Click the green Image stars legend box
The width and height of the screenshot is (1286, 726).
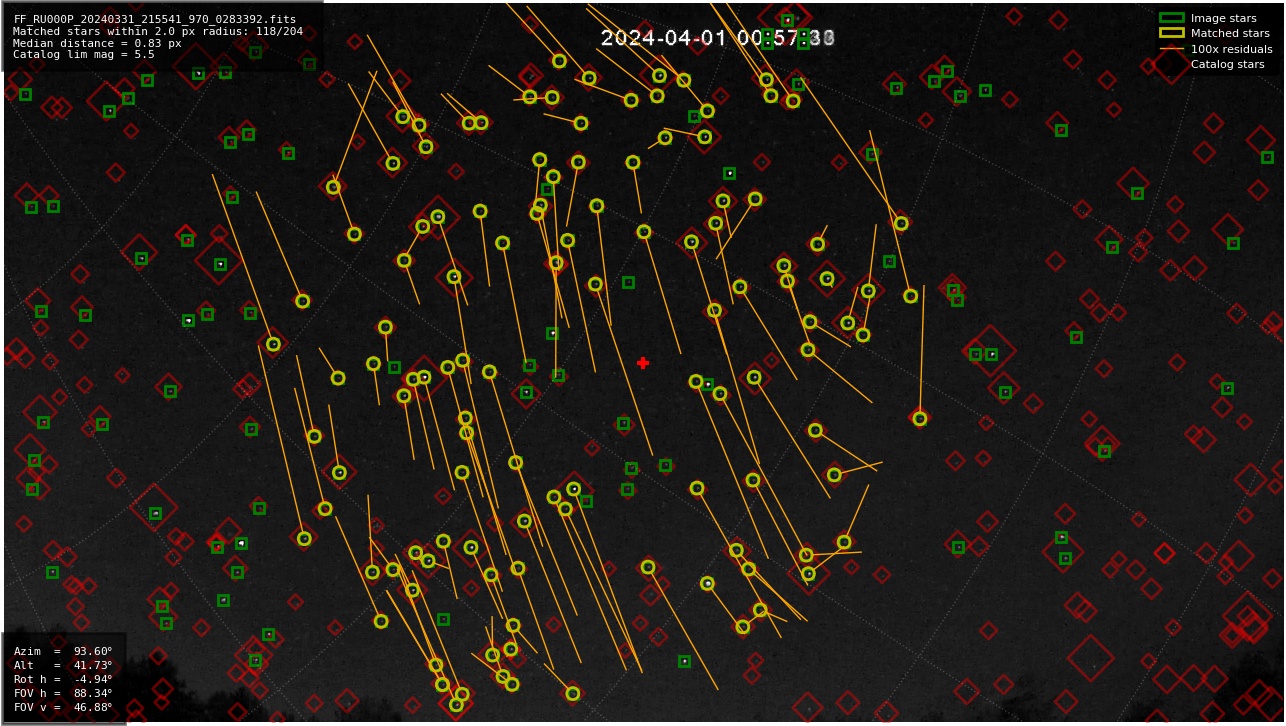pos(1171,18)
